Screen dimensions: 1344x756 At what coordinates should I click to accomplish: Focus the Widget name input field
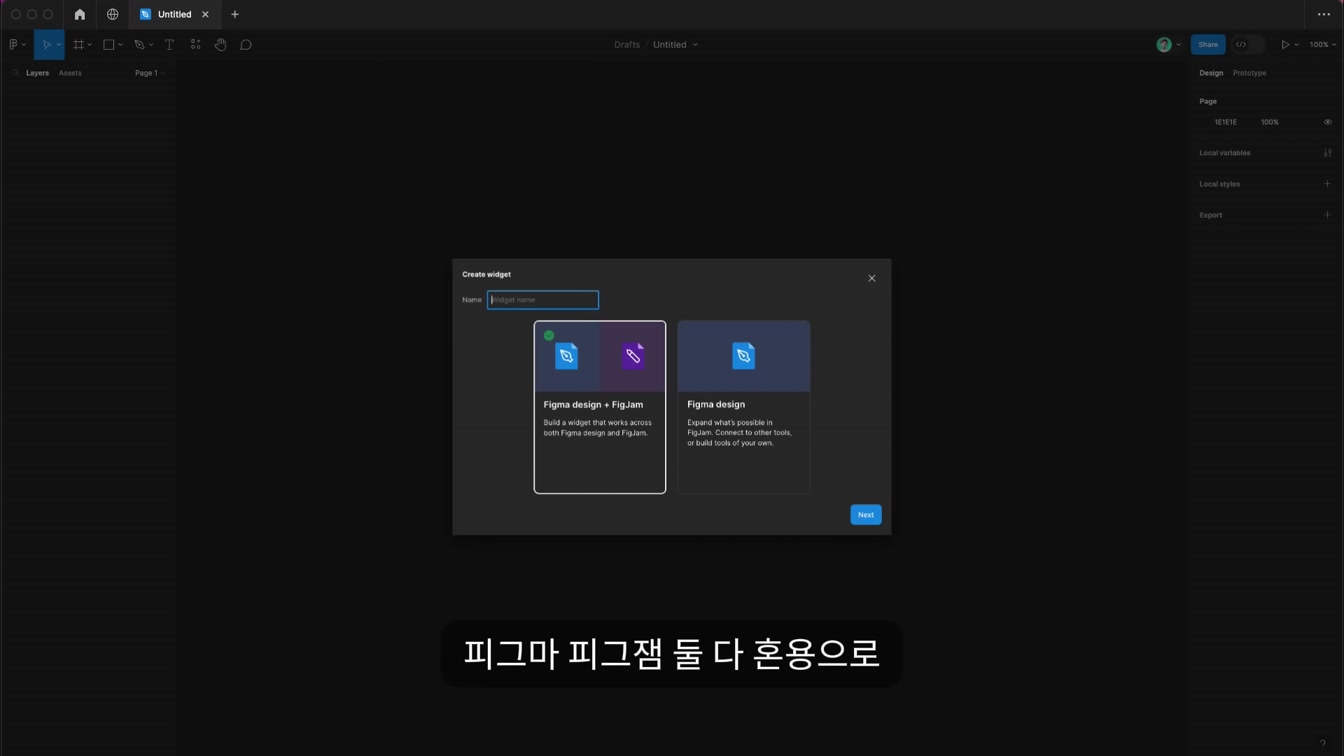click(543, 300)
